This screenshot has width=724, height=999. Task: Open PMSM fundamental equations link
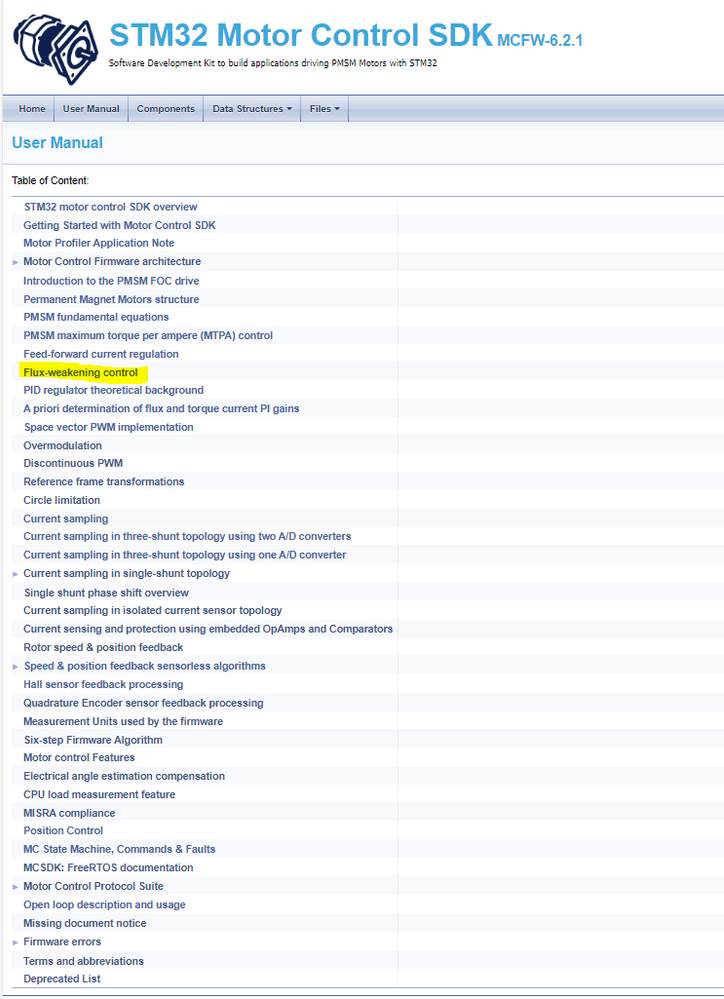(96, 317)
